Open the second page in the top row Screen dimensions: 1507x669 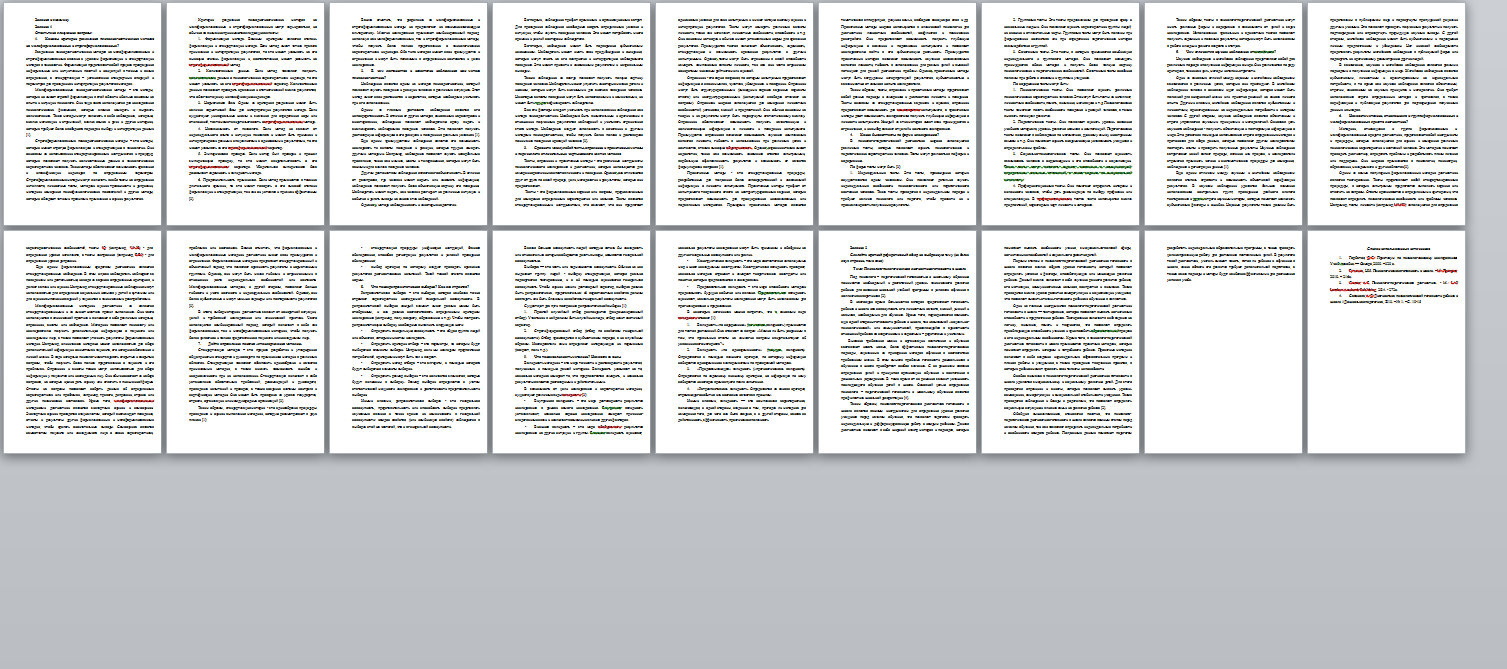coord(245,114)
